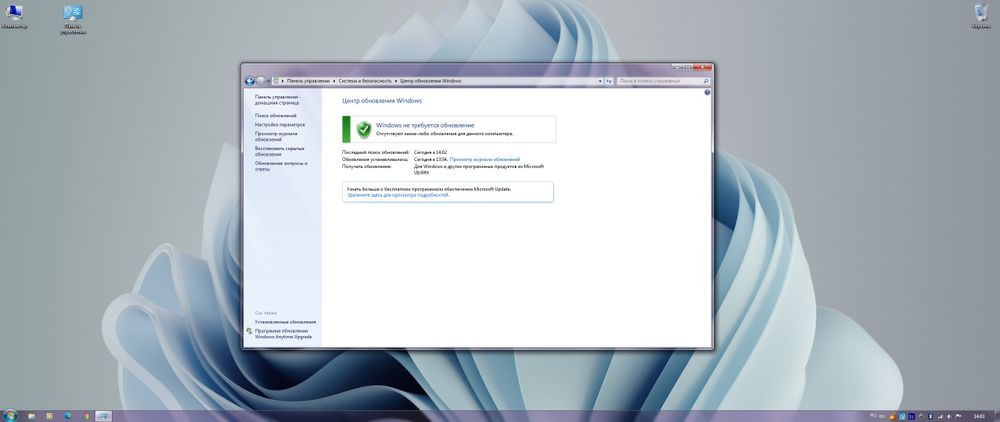Image resolution: width=1000 pixels, height=422 pixels.
Task: Minimize the Windows Update window
Action: 677,66
